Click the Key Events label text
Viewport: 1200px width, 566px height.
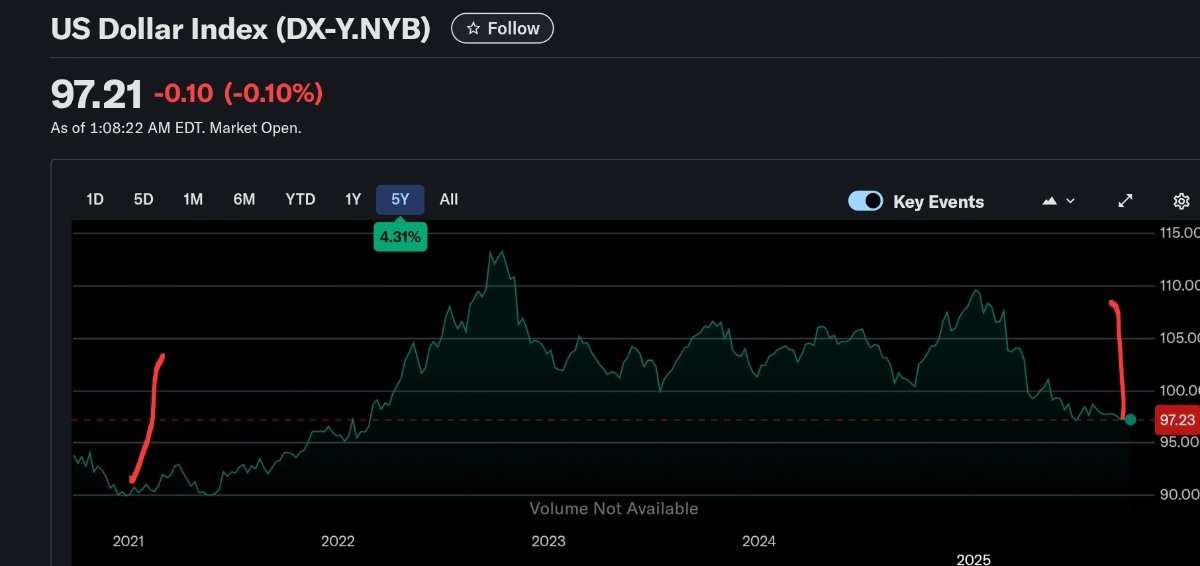(938, 202)
